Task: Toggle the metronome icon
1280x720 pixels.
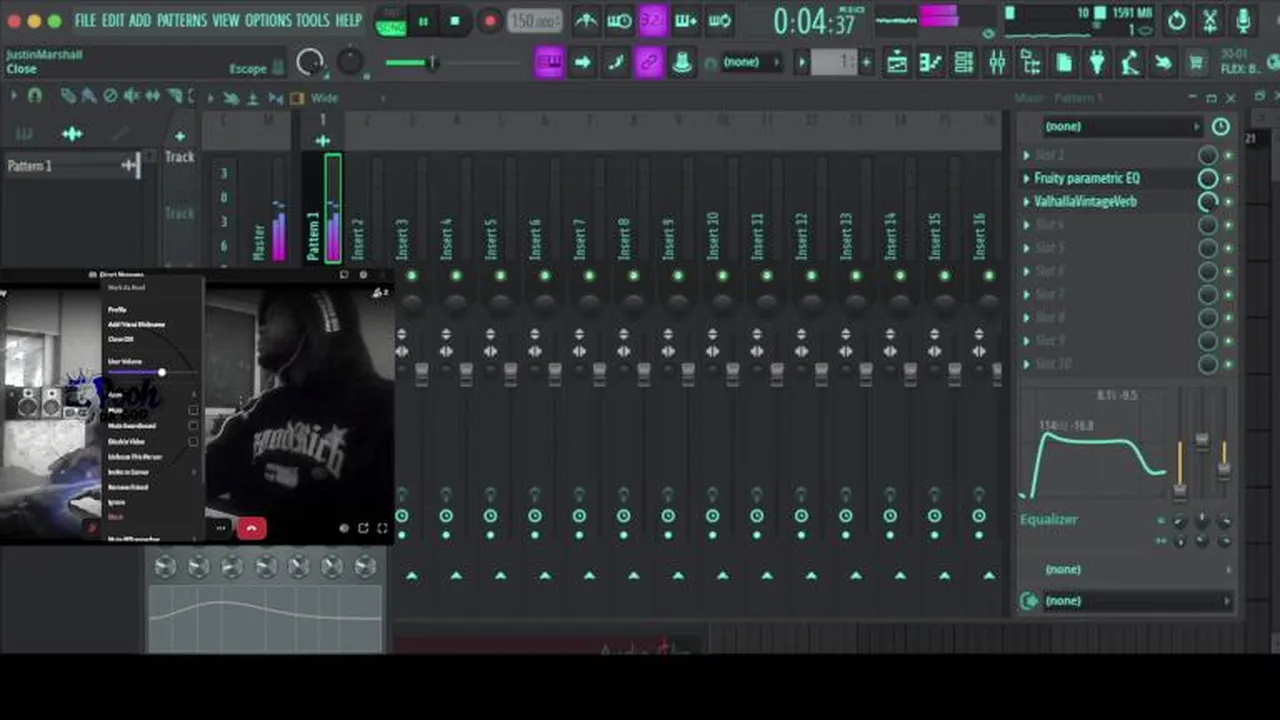Action: [586, 20]
